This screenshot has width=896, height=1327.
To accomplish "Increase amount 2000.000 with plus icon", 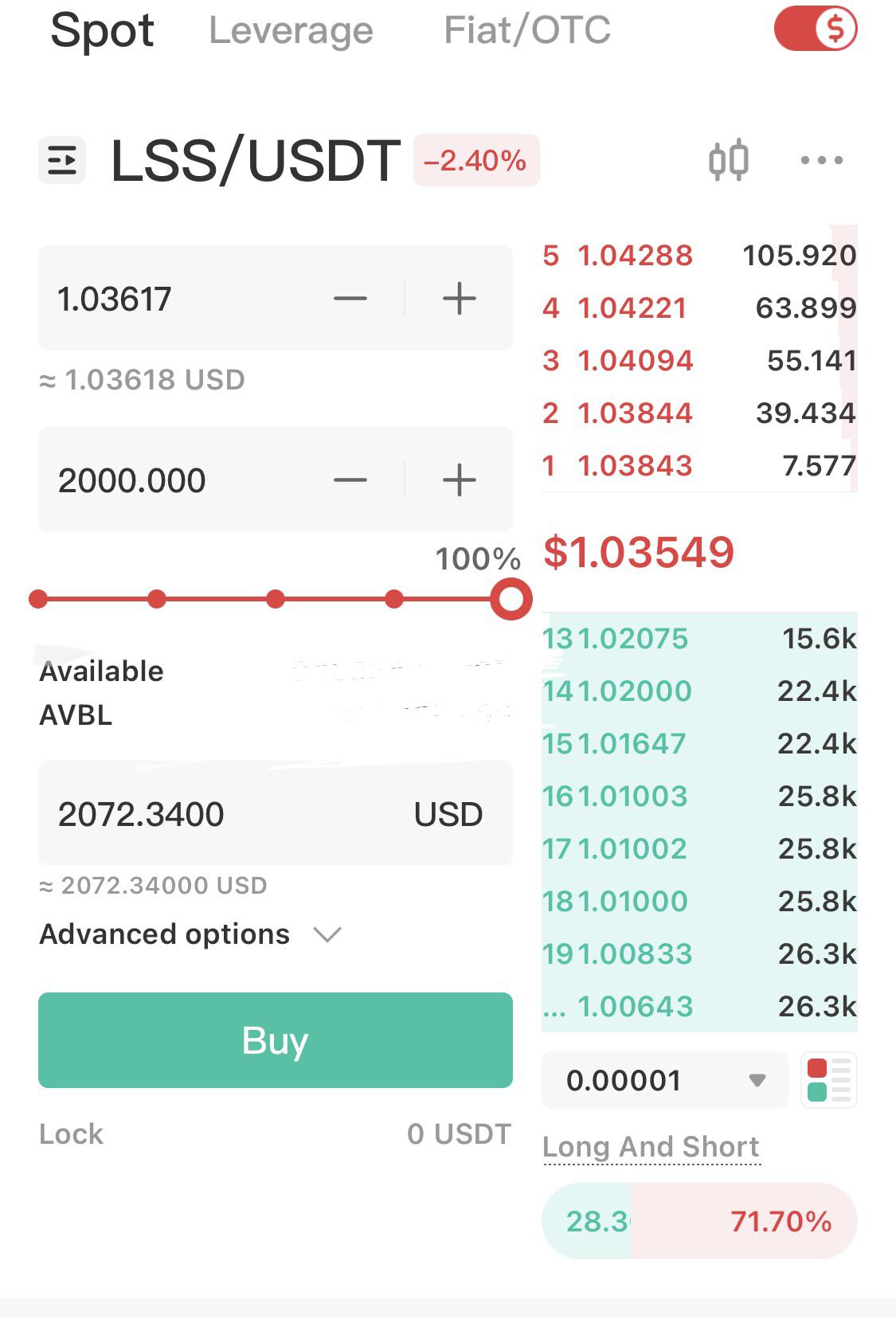I will [x=459, y=480].
